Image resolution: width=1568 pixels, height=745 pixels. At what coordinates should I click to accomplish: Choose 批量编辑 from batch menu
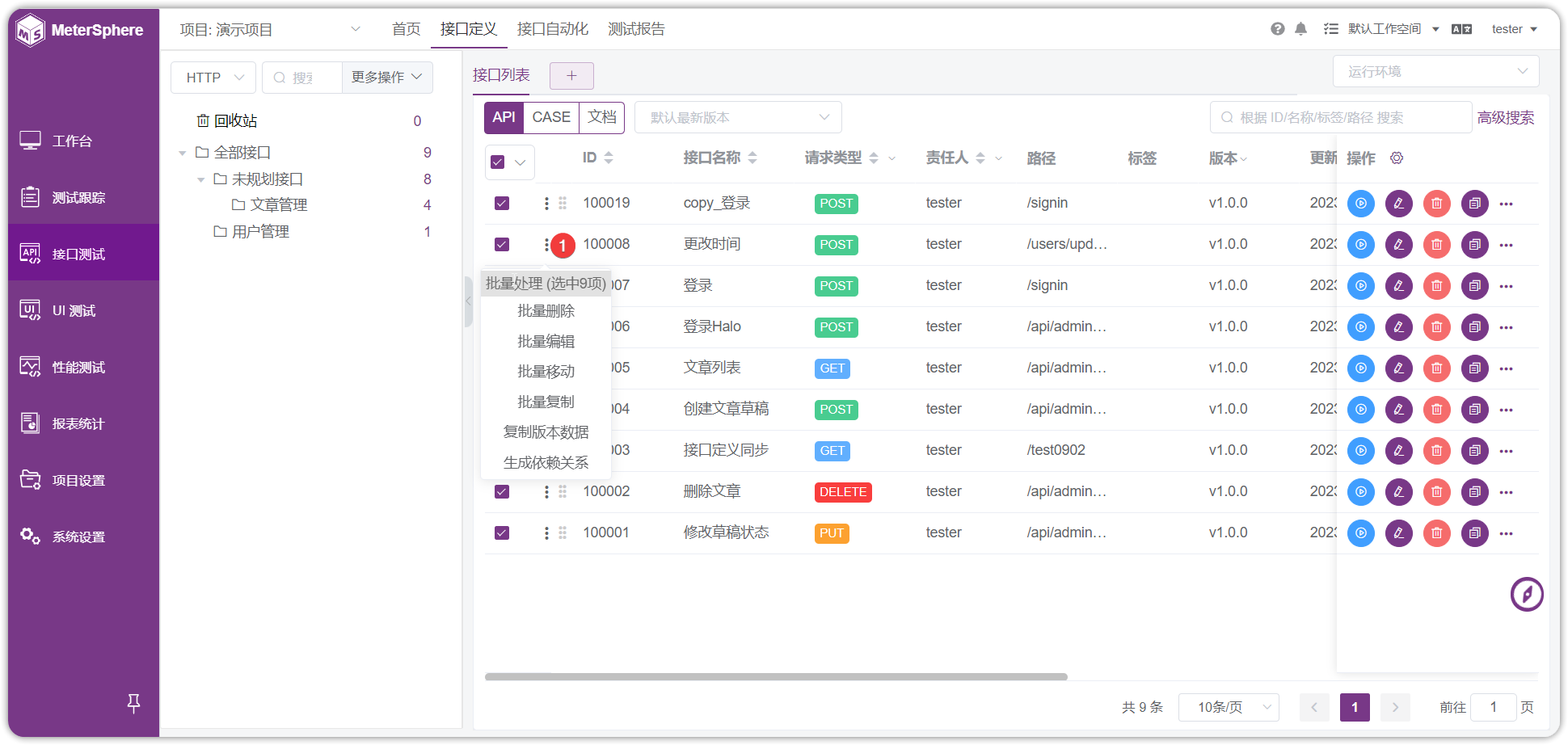546,342
